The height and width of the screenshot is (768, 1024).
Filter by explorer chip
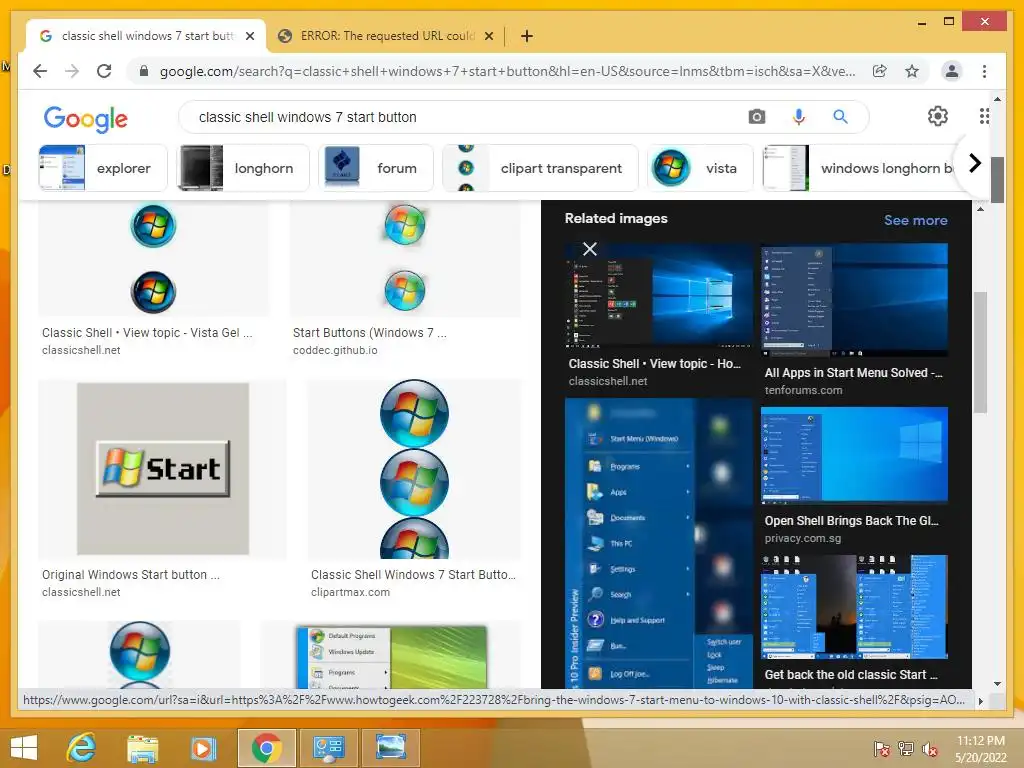point(103,168)
